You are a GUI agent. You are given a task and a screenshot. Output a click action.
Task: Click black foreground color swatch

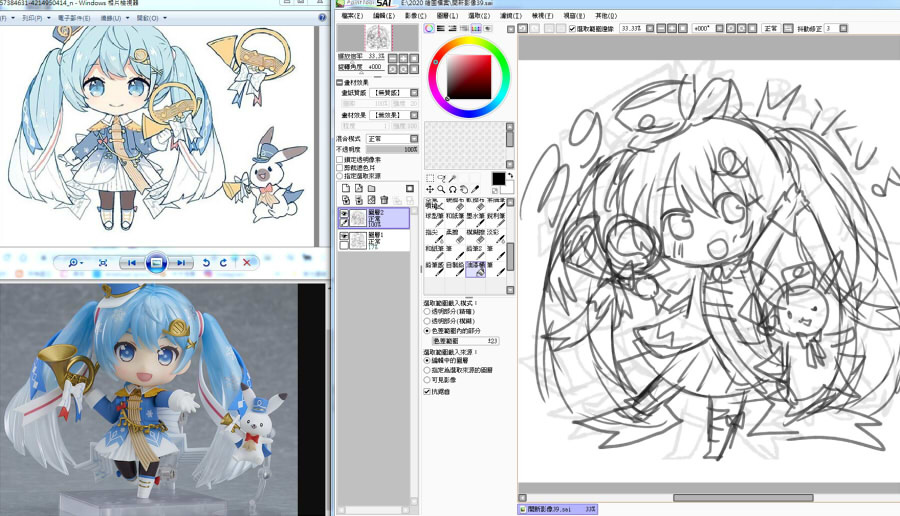[x=498, y=179]
